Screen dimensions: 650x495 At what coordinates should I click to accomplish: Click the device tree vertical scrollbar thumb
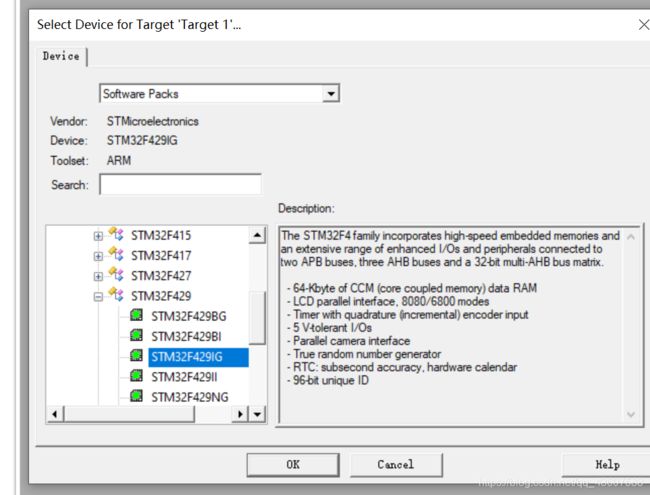(257, 318)
